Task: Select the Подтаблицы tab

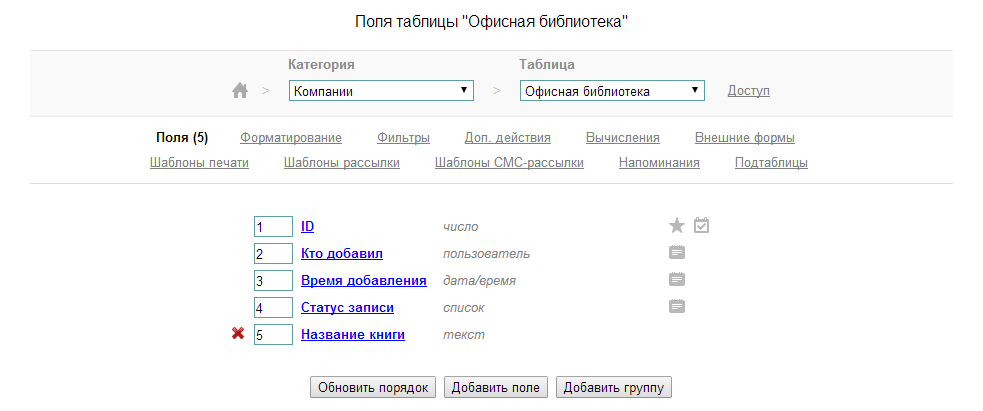Action: coord(771,163)
